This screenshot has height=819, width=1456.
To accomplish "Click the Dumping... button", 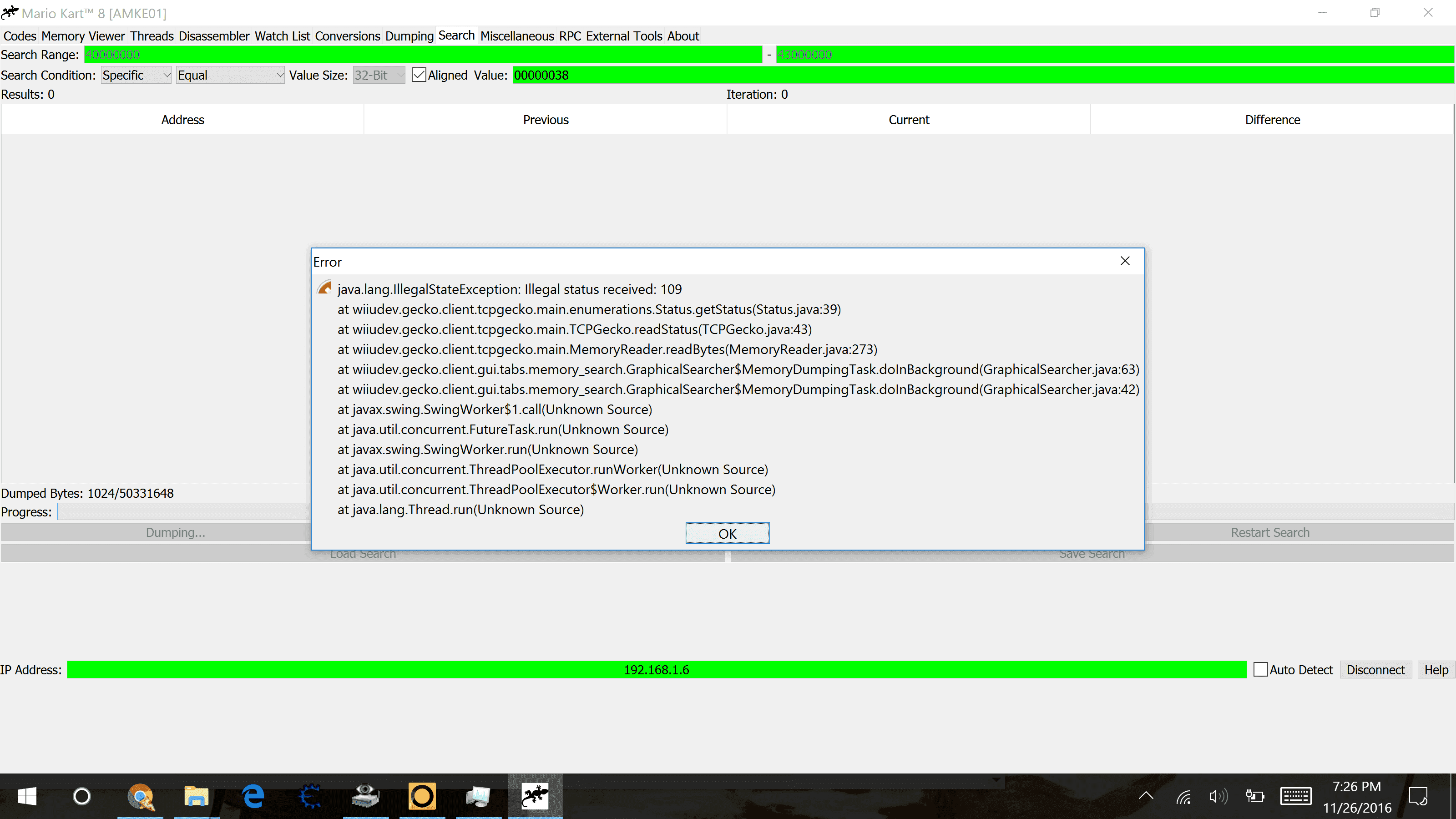I will pyautogui.click(x=157, y=532).
